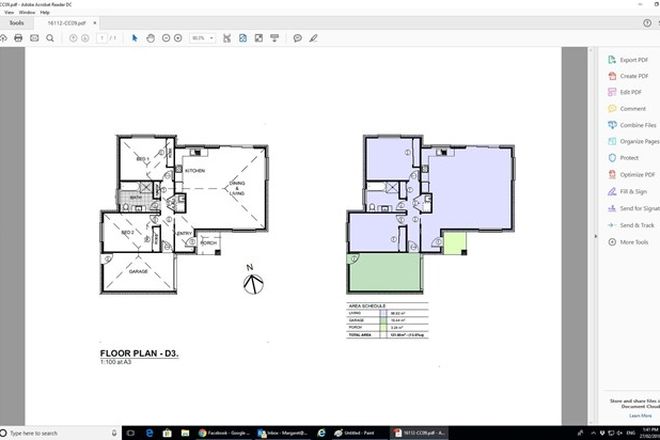Image resolution: width=660 pixels, height=440 pixels.
Task: Click the email envelope icon in the toolbar
Action: point(35,37)
